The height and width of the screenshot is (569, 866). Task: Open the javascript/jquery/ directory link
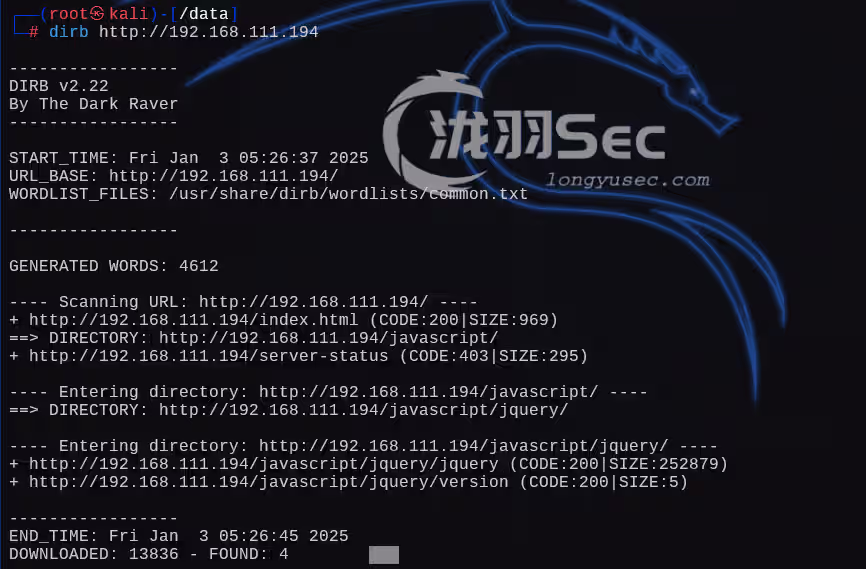(x=363, y=410)
